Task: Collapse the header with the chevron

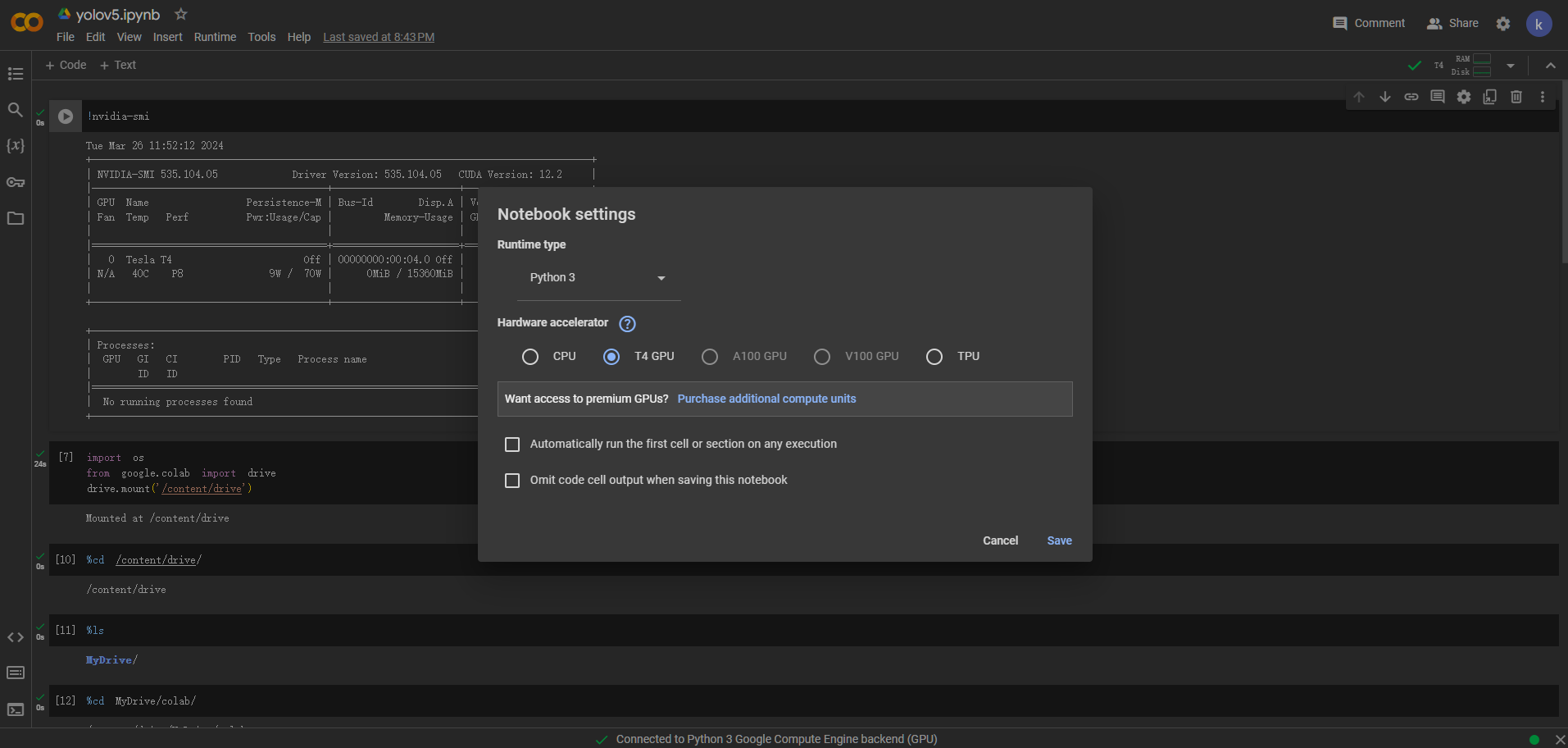Action: [1550, 66]
